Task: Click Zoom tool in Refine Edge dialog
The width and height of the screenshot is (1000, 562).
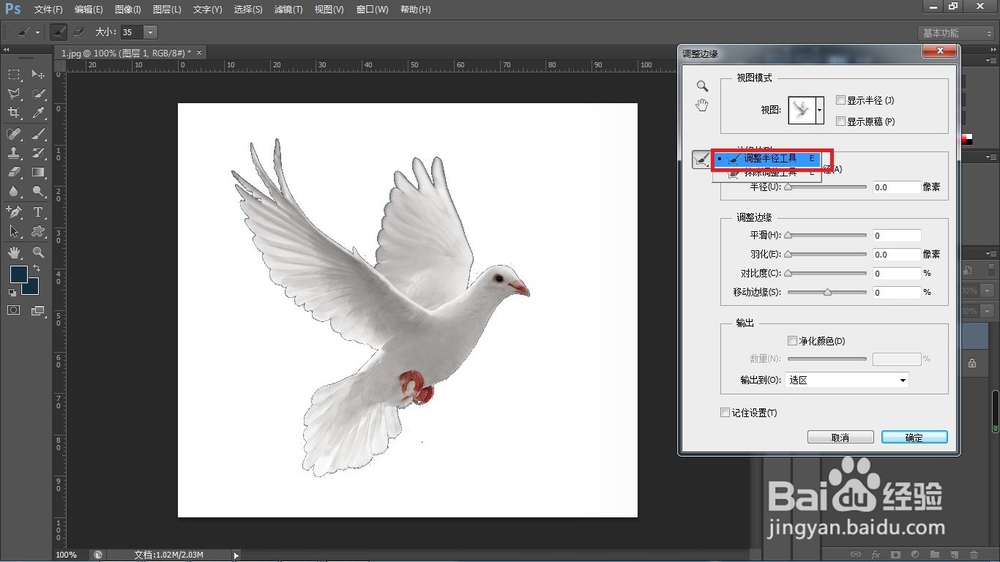Action: click(702, 86)
